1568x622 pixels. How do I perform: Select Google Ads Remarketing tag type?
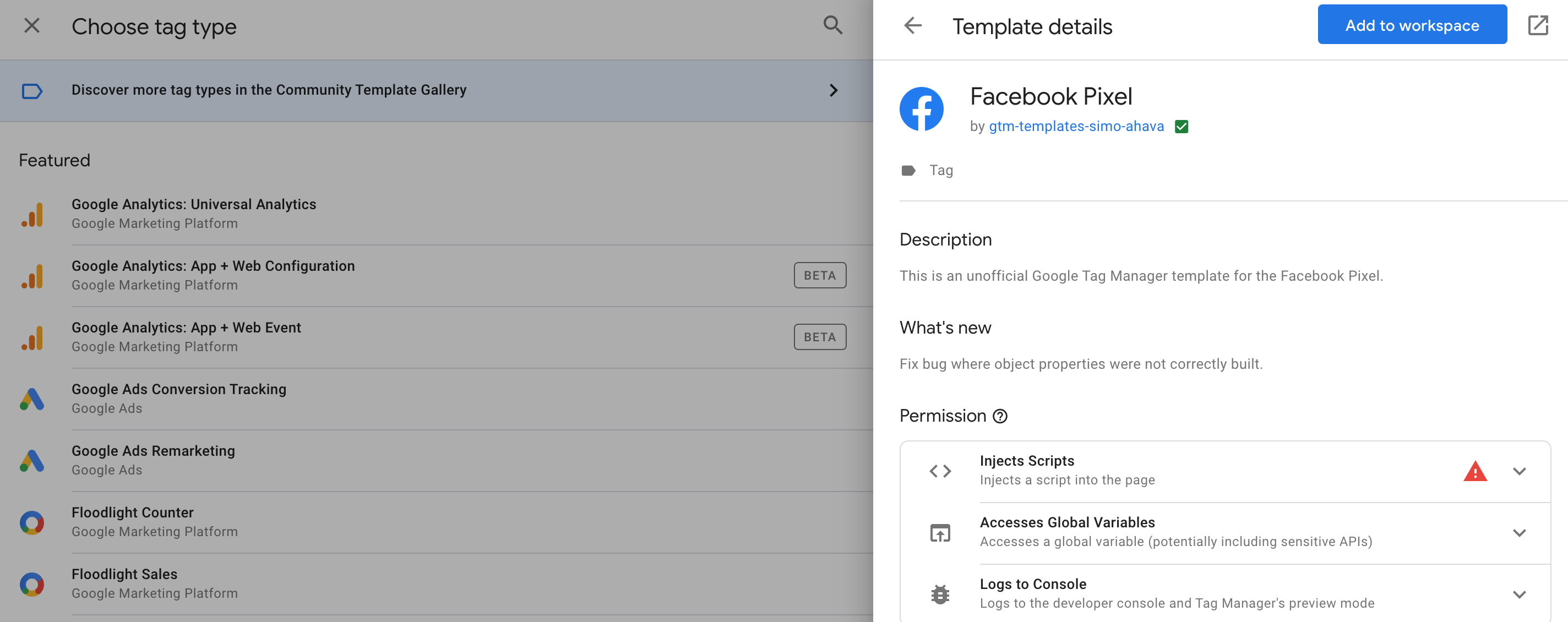437,461
